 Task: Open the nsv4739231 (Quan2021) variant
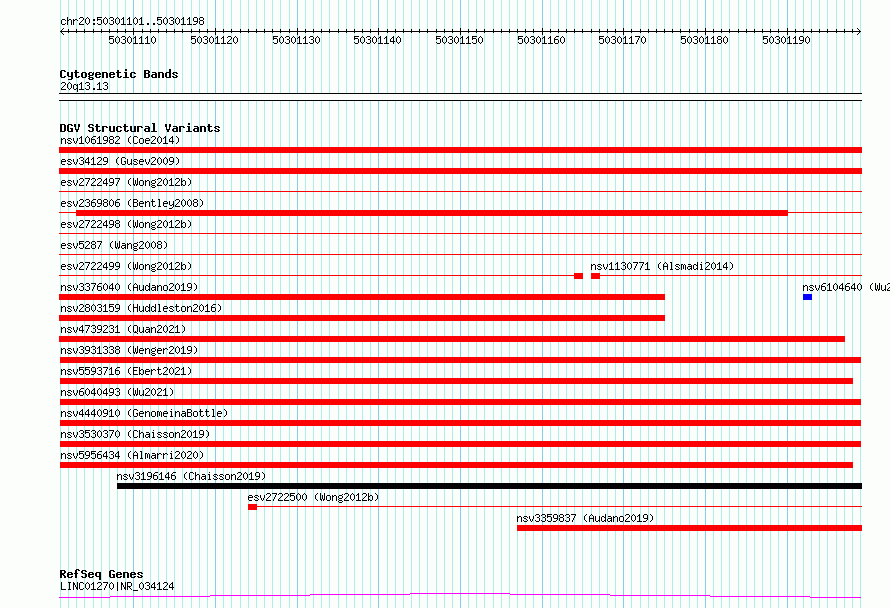pos(123,329)
